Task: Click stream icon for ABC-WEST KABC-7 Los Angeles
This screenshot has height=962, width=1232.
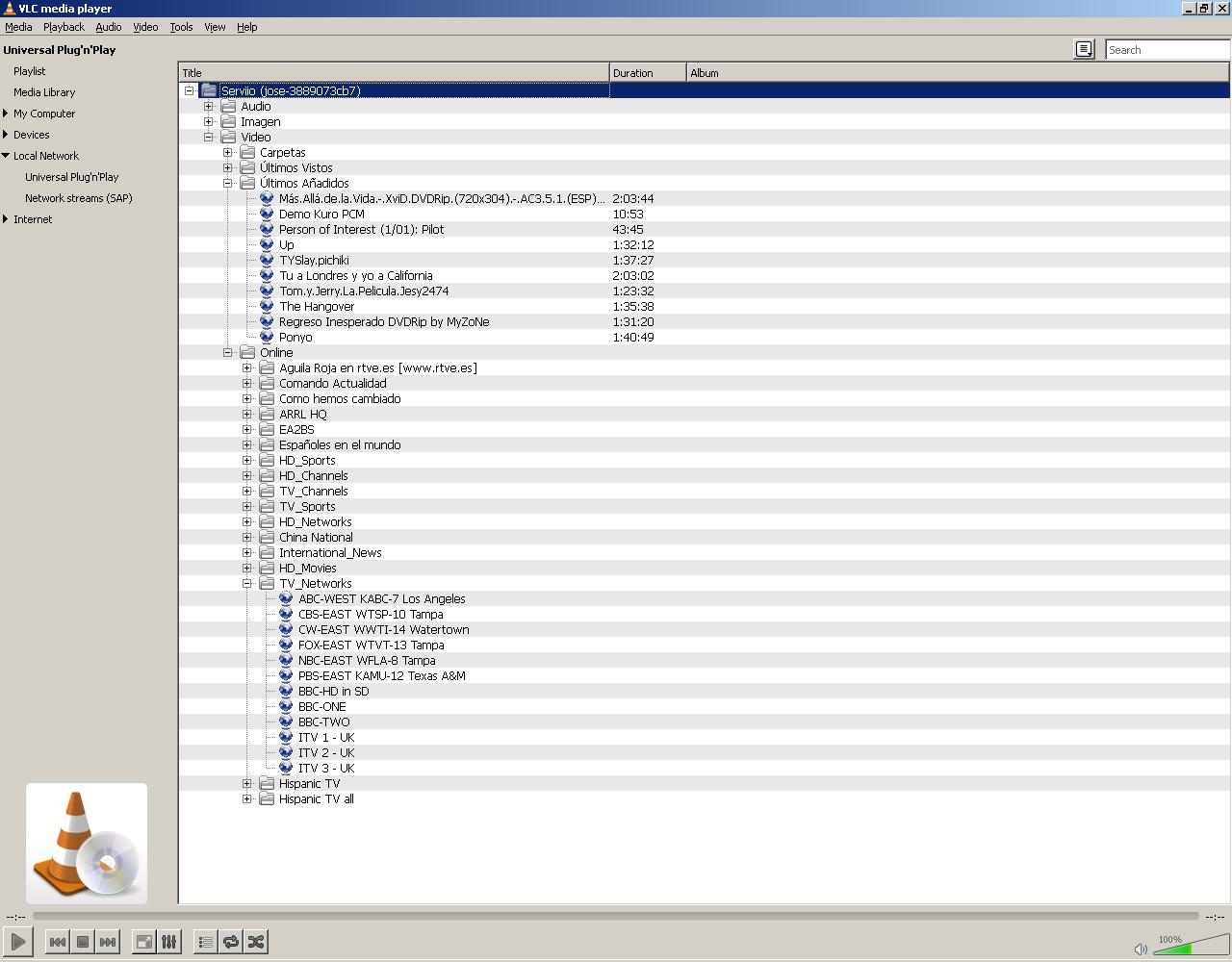Action: 286,598
